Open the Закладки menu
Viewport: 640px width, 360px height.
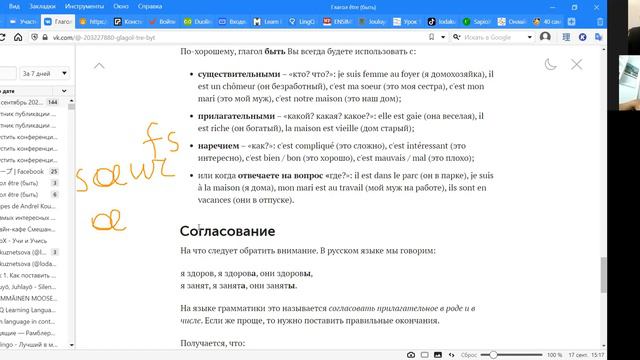pyautogui.click(x=42, y=7)
